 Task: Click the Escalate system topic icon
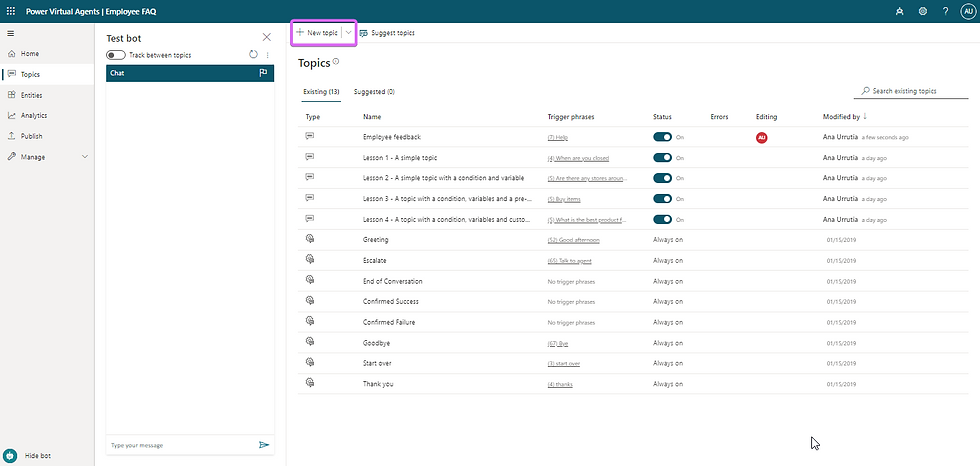[x=309, y=259]
